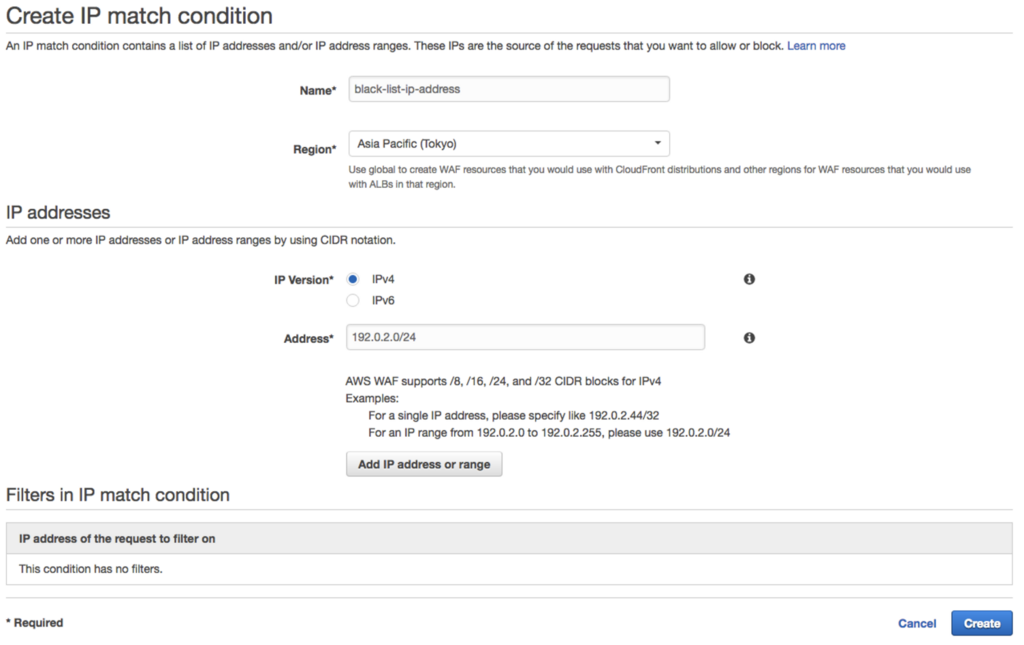Click the Region* field label

tap(313, 149)
